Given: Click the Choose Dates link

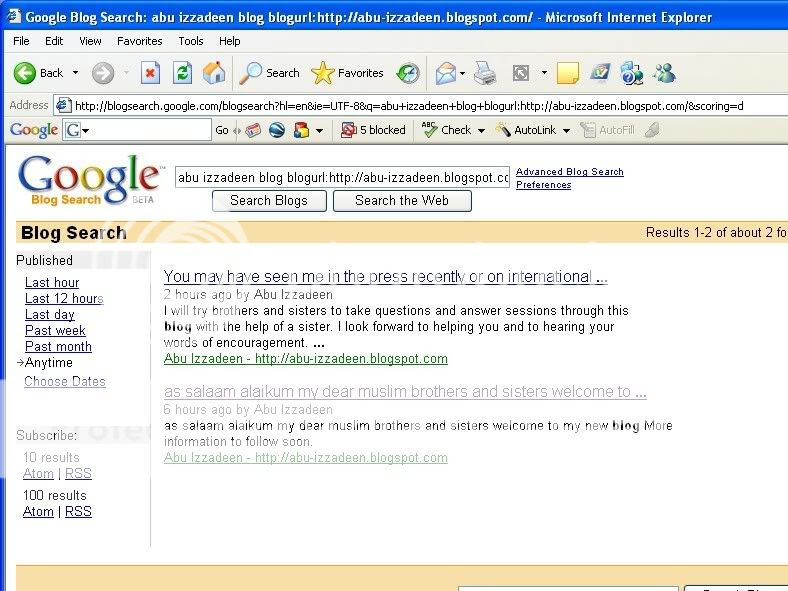Looking at the screenshot, I should tap(65, 381).
